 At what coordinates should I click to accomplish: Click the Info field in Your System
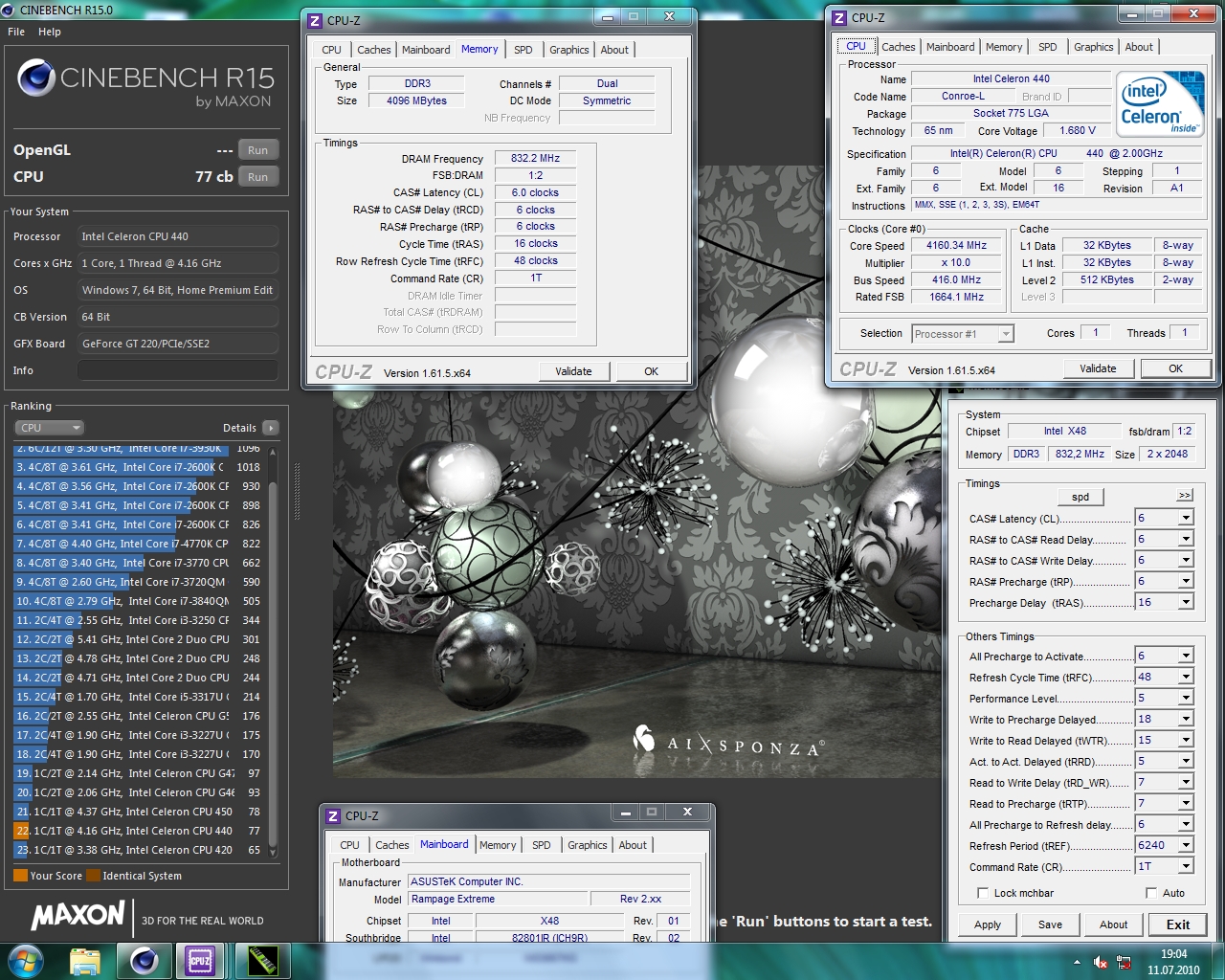(x=178, y=370)
